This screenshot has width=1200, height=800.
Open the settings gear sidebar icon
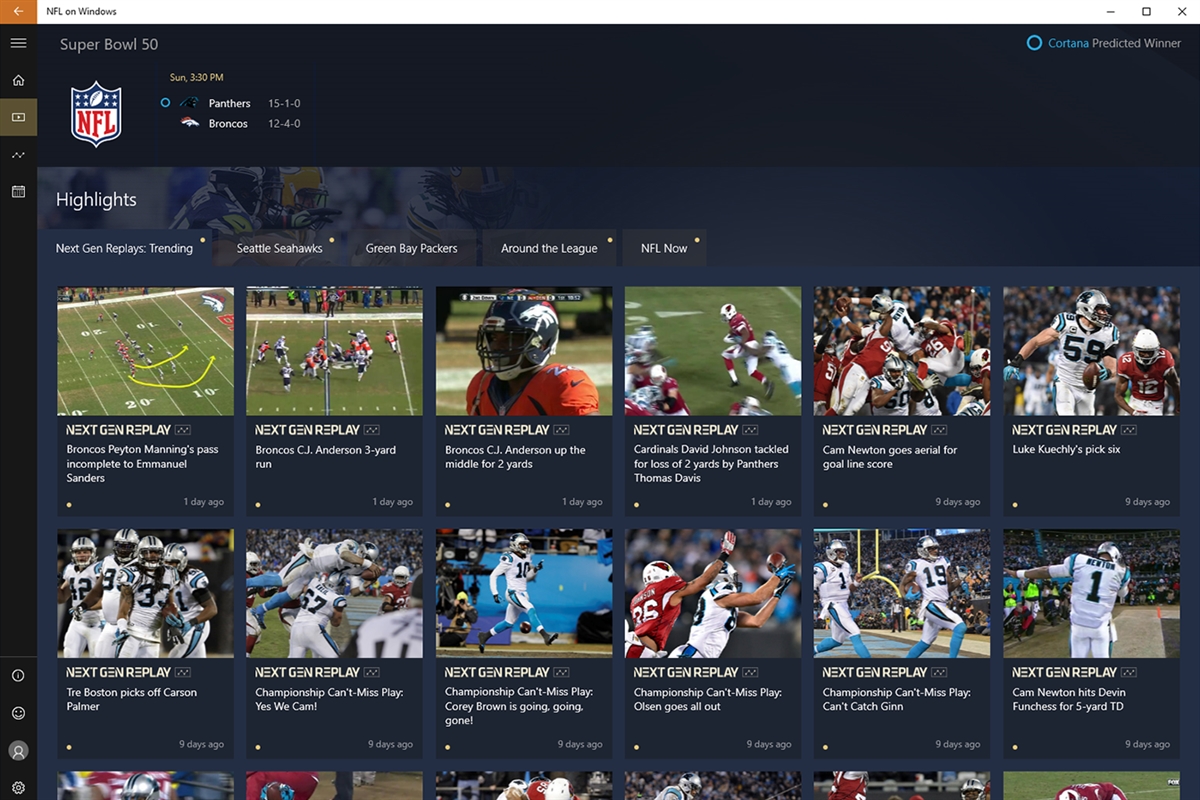[18, 788]
